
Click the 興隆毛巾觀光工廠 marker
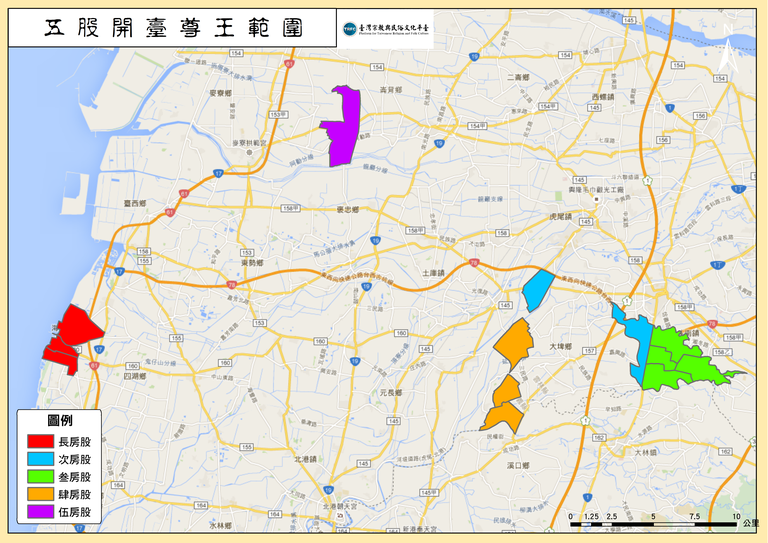[597, 199]
